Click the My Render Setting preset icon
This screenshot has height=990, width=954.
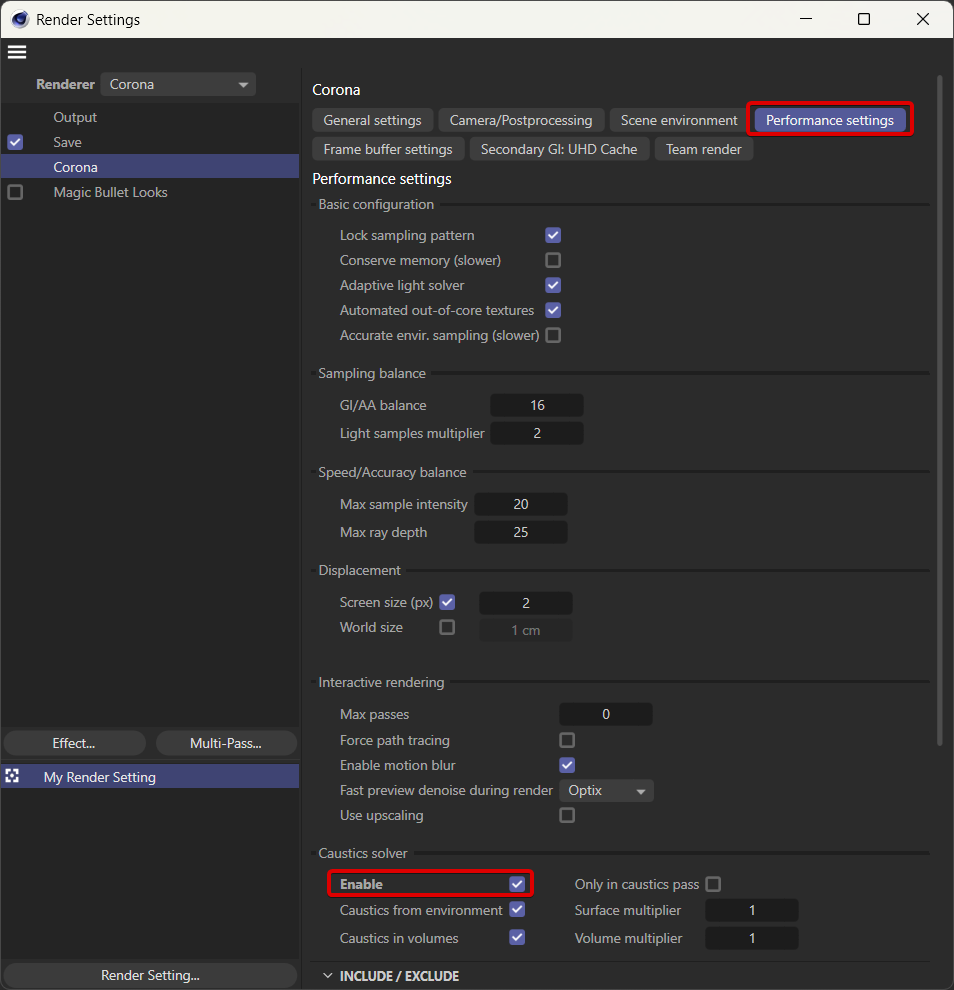13,777
